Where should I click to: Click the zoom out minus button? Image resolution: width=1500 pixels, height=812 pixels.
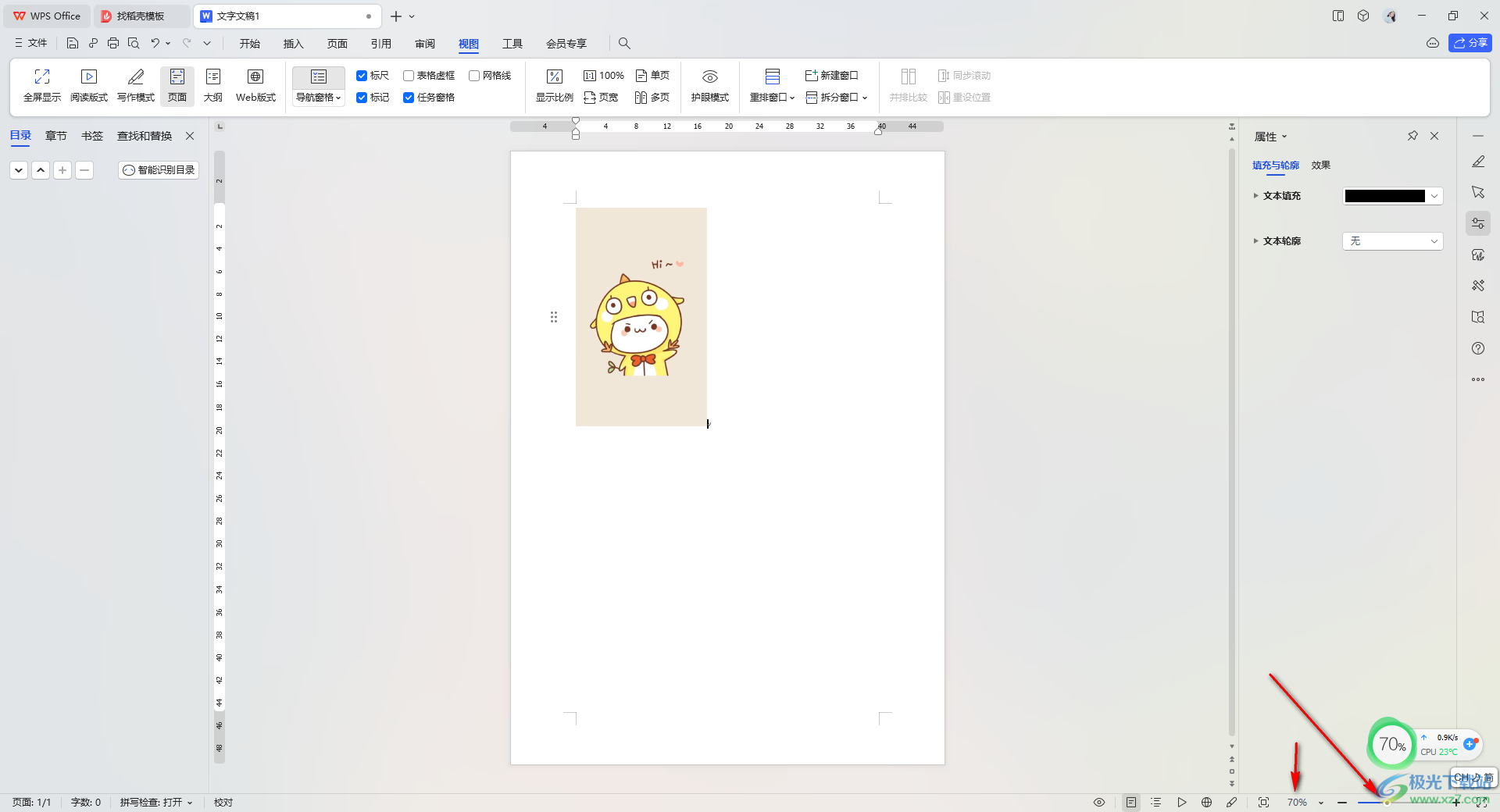(1342, 803)
